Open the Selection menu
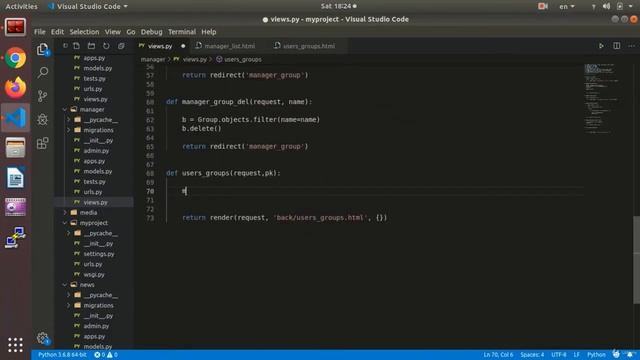 point(84,32)
